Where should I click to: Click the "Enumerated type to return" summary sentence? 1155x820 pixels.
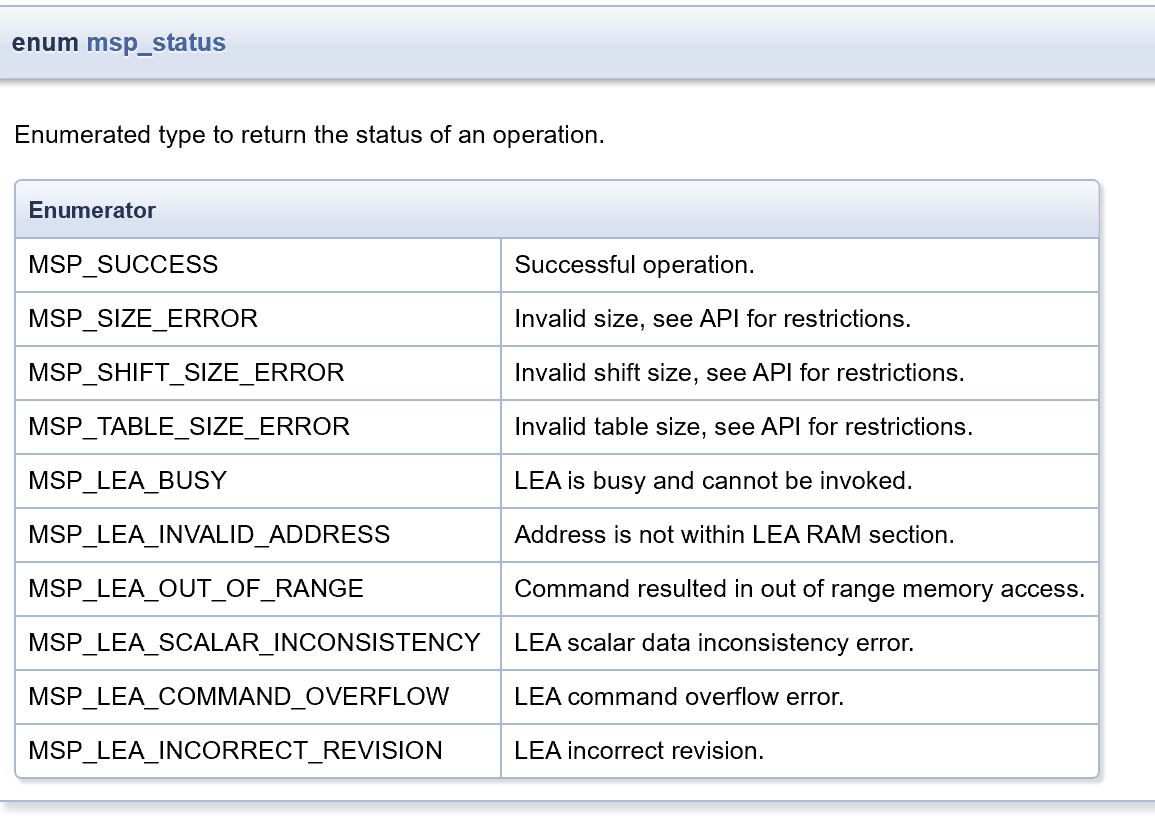[309, 135]
